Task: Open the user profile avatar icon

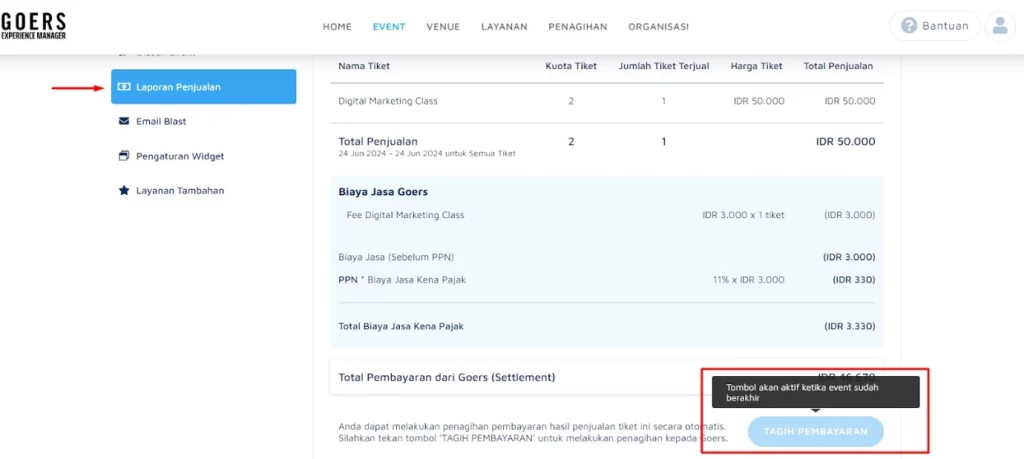Action: [x=1000, y=26]
